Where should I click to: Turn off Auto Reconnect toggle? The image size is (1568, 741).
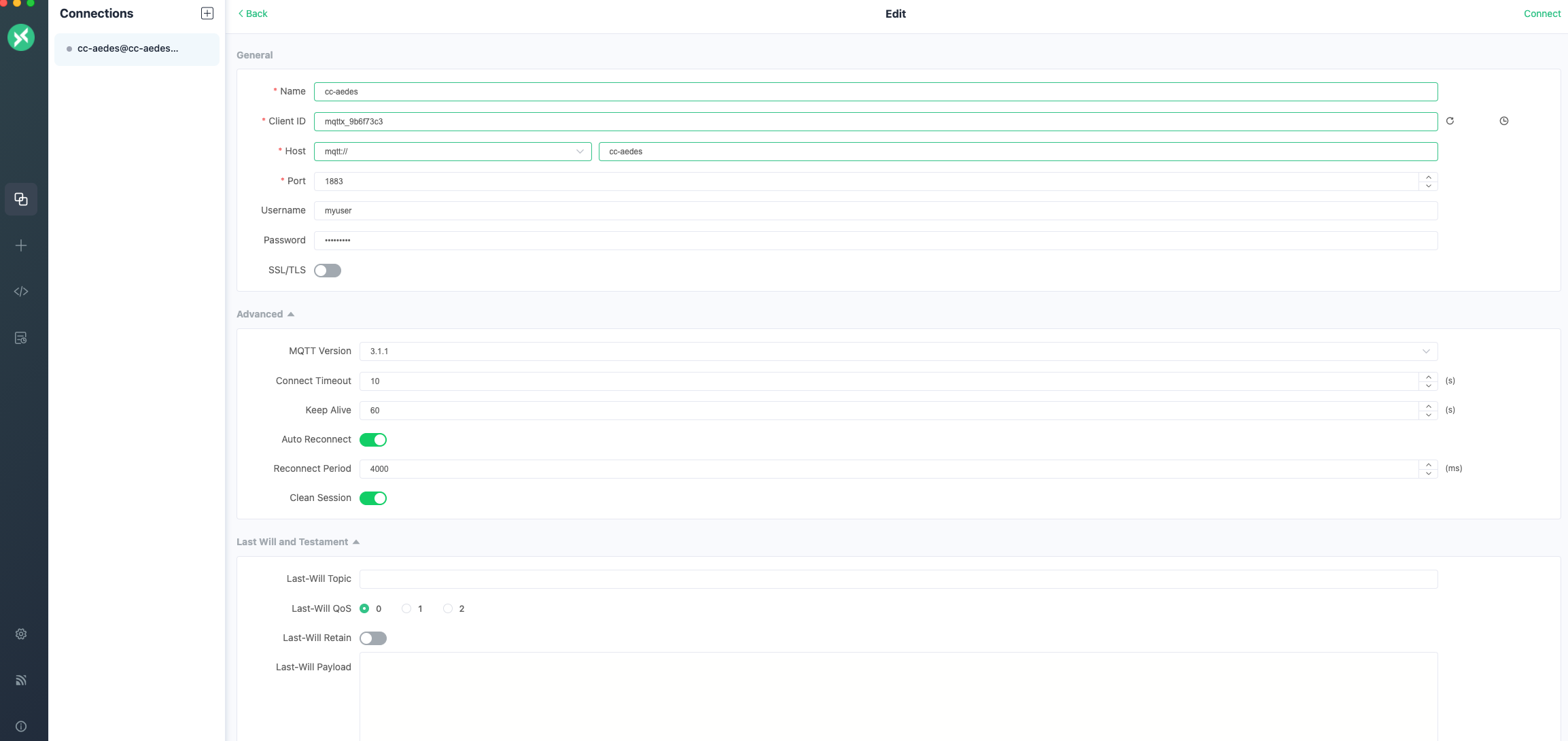(373, 440)
